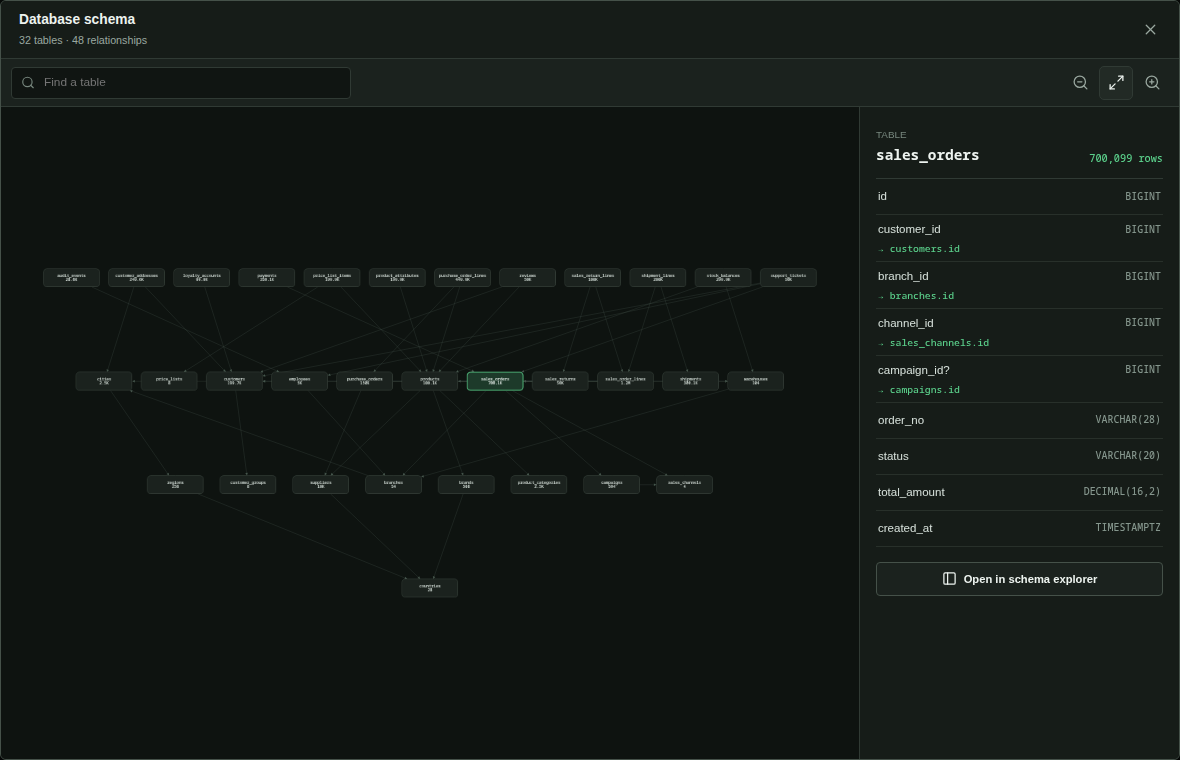The height and width of the screenshot is (760, 1180).
Task: Click the status column row
Action: [1019, 457]
